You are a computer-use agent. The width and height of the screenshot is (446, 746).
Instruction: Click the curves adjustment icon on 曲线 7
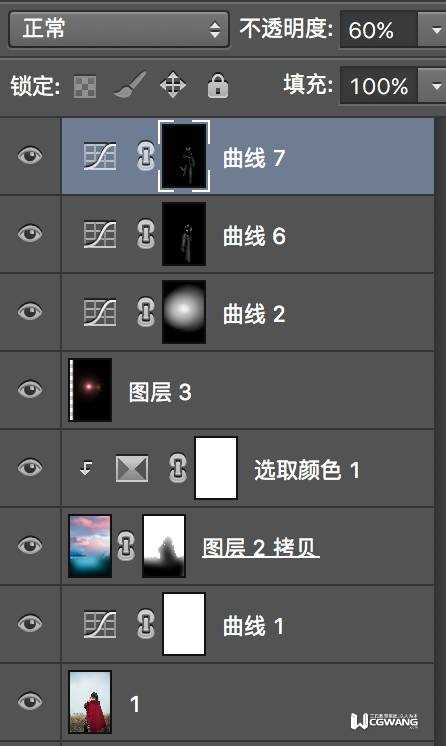100,156
